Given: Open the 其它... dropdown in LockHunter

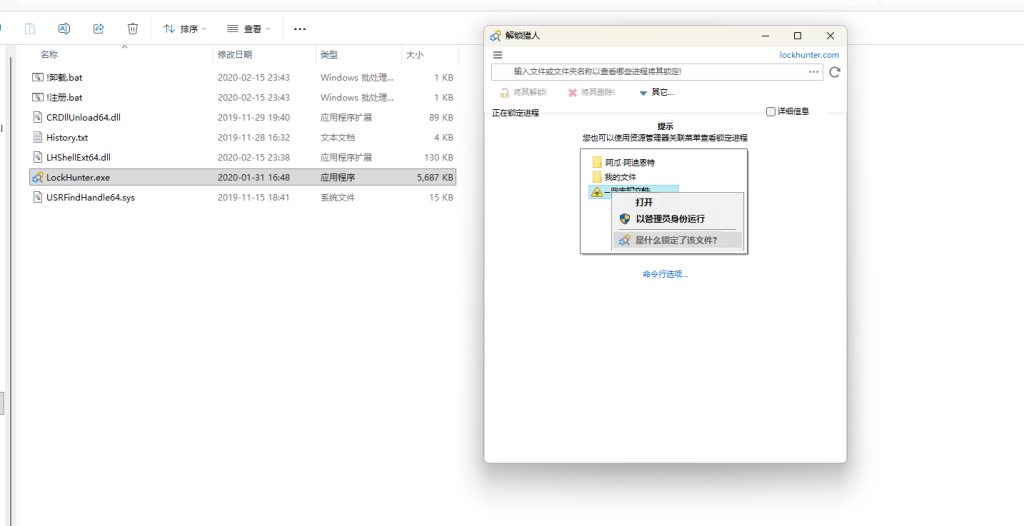Looking at the screenshot, I should (x=656, y=93).
